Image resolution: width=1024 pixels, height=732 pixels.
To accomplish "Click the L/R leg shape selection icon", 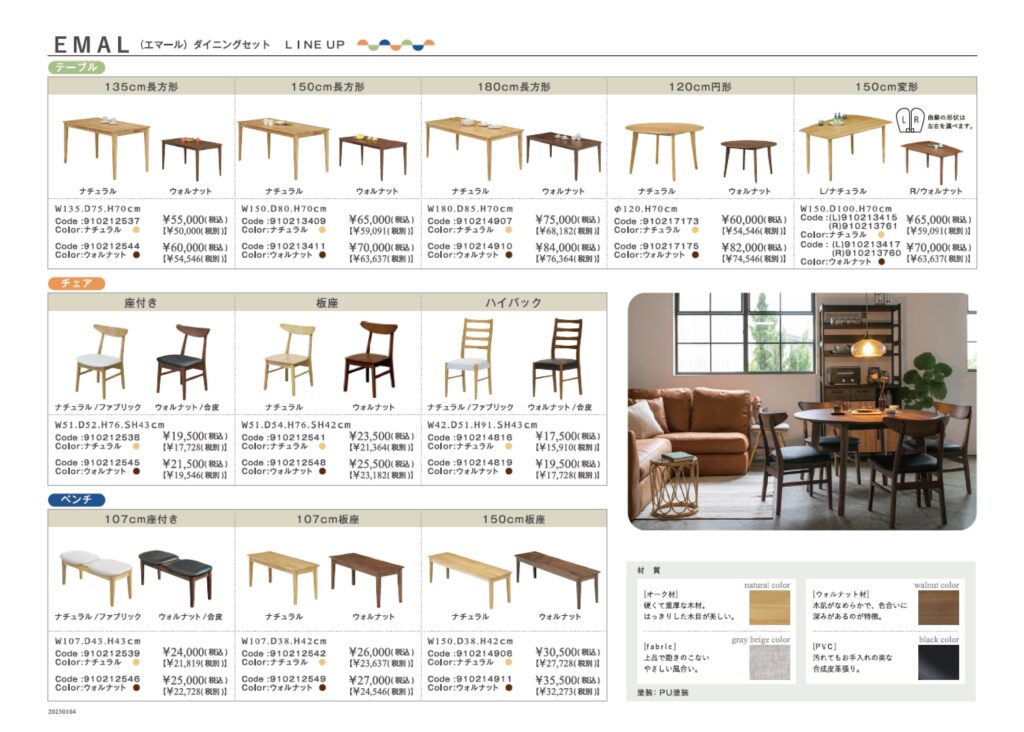I will coord(909,120).
